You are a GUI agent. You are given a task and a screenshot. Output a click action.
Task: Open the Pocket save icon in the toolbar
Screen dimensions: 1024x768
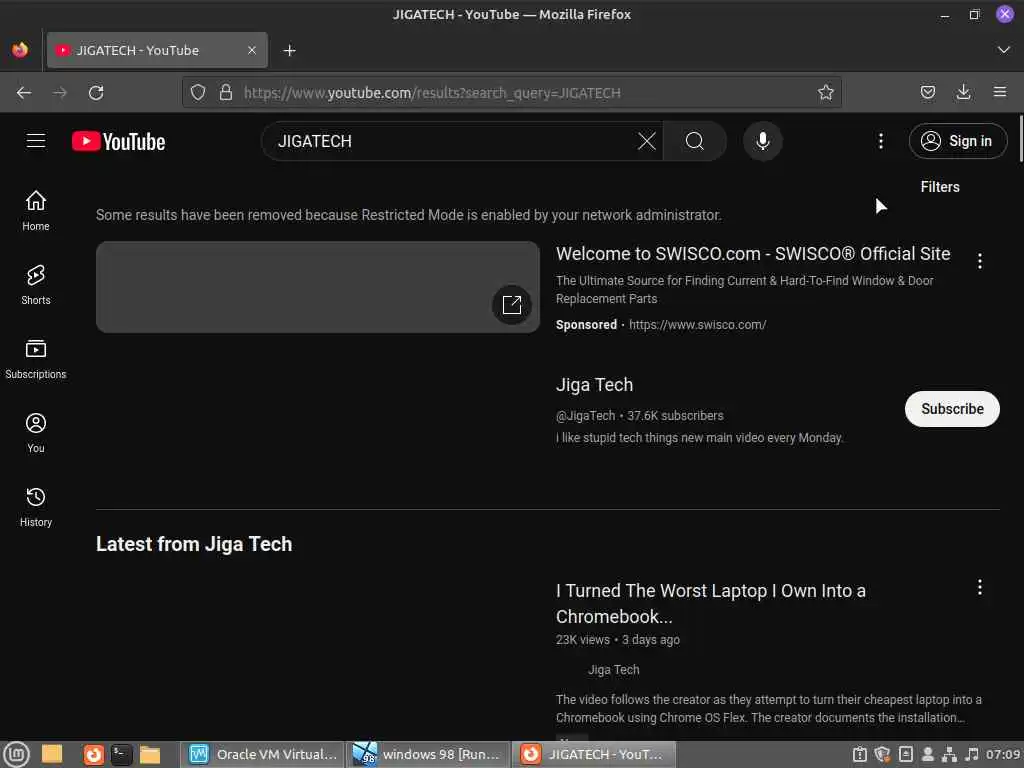click(x=927, y=93)
